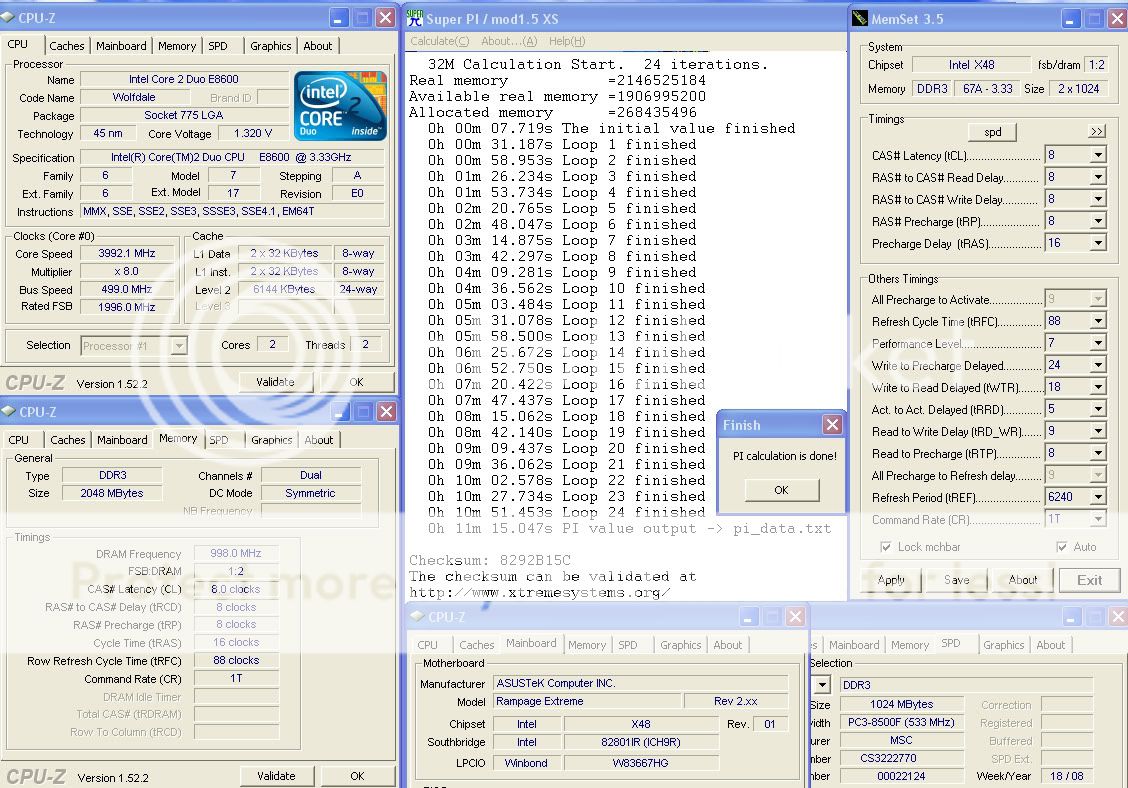Viewport: 1128px width, 788px height.
Task: Toggle the Auto checkbox in MemSet
Action: point(1061,547)
